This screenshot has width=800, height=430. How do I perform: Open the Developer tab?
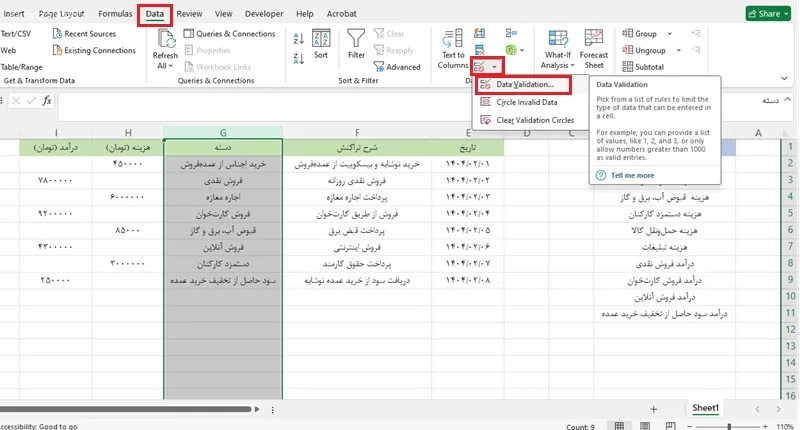click(x=264, y=14)
